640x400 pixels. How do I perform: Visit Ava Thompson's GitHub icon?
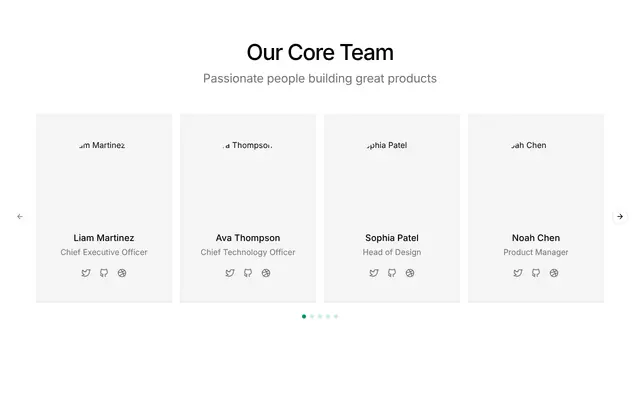pos(248,273)
